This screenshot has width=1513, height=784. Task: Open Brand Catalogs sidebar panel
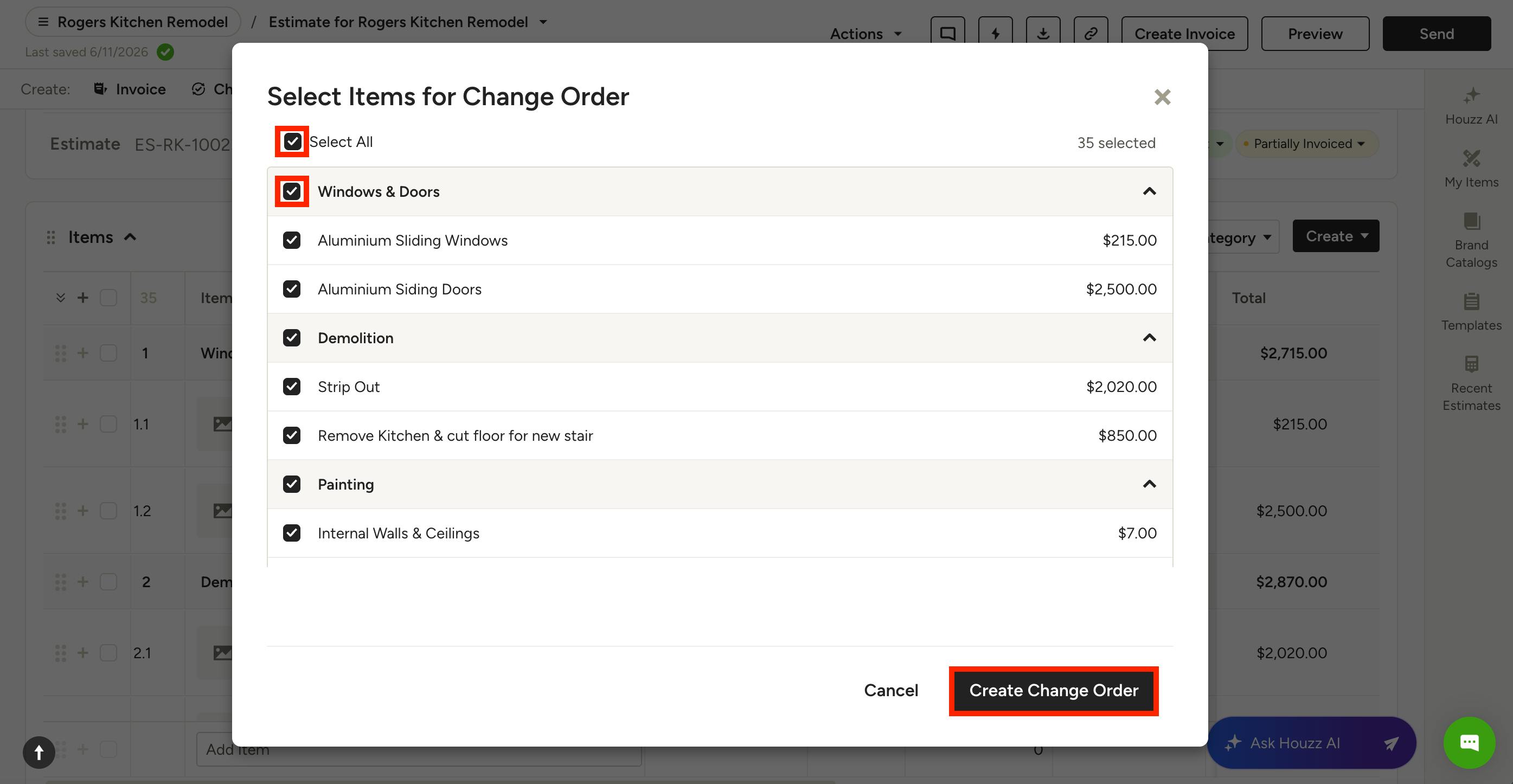pos(1471,241)
